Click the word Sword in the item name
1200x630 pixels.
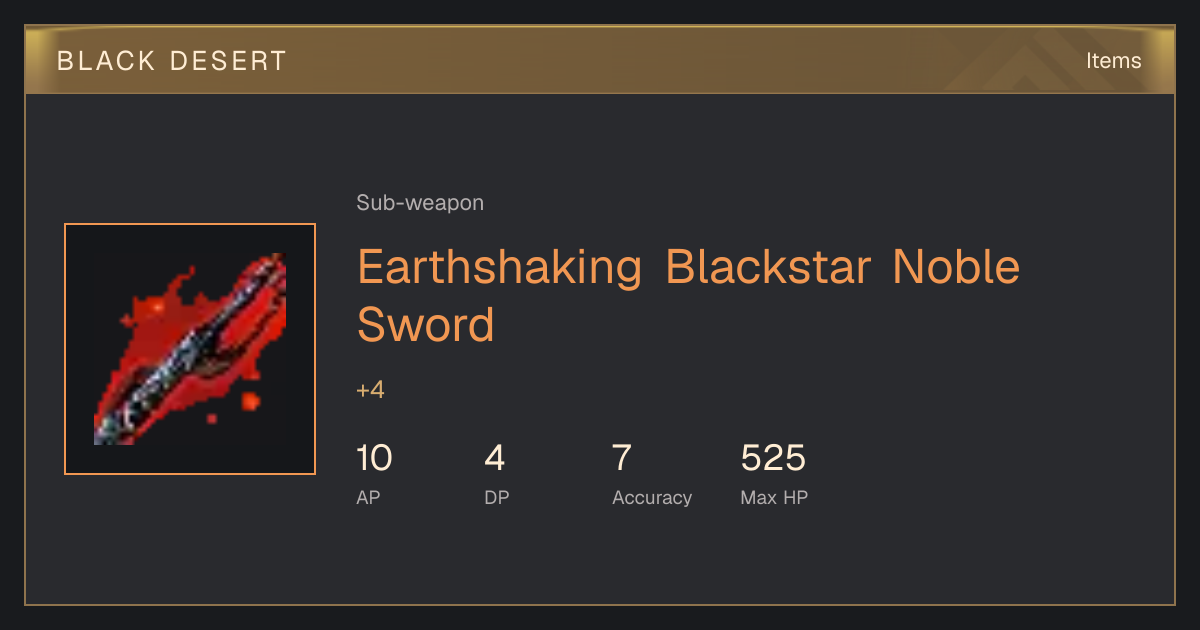point(426,325)
